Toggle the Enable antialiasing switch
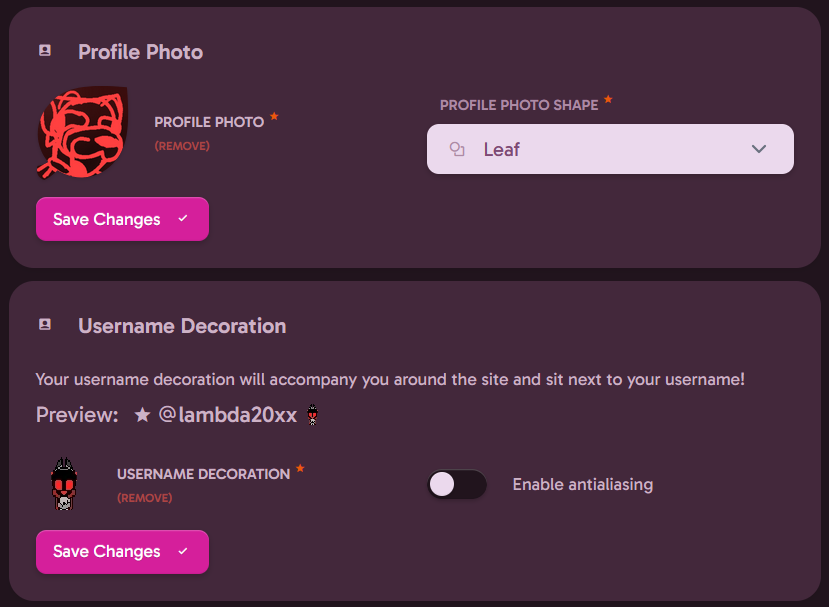Image resolution: width=829 pixels, height=607 pixels. pos(457,484)
